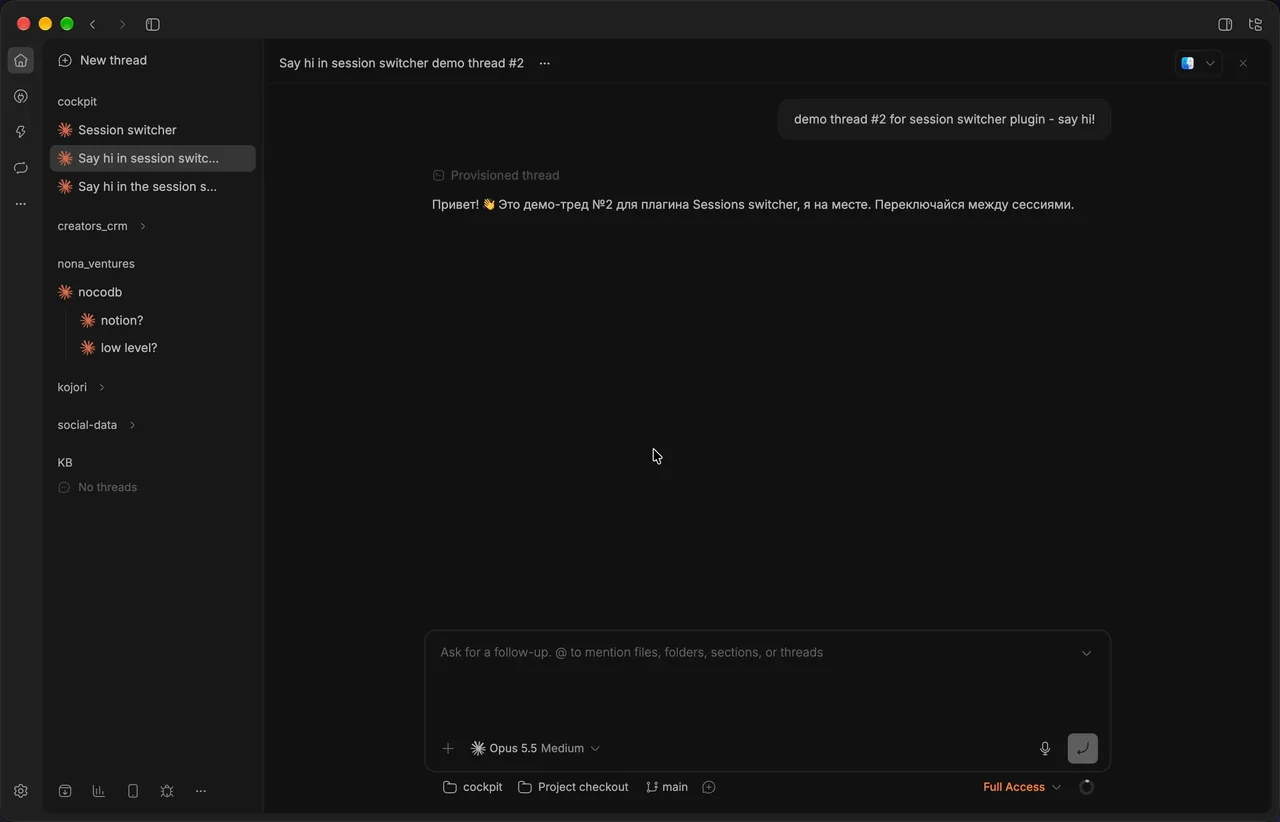Click the cockpit folder button below the composer

coord(473,787)
